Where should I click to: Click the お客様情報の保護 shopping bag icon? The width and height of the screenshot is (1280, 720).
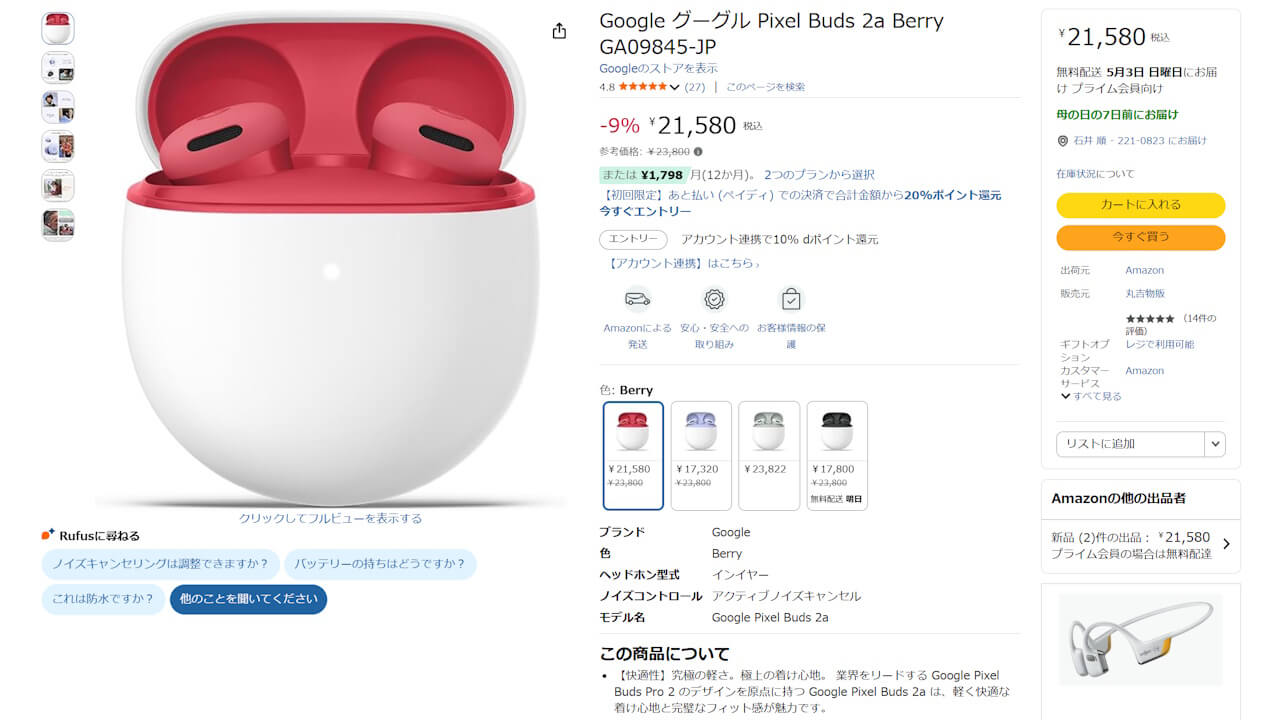click(790, 298)
